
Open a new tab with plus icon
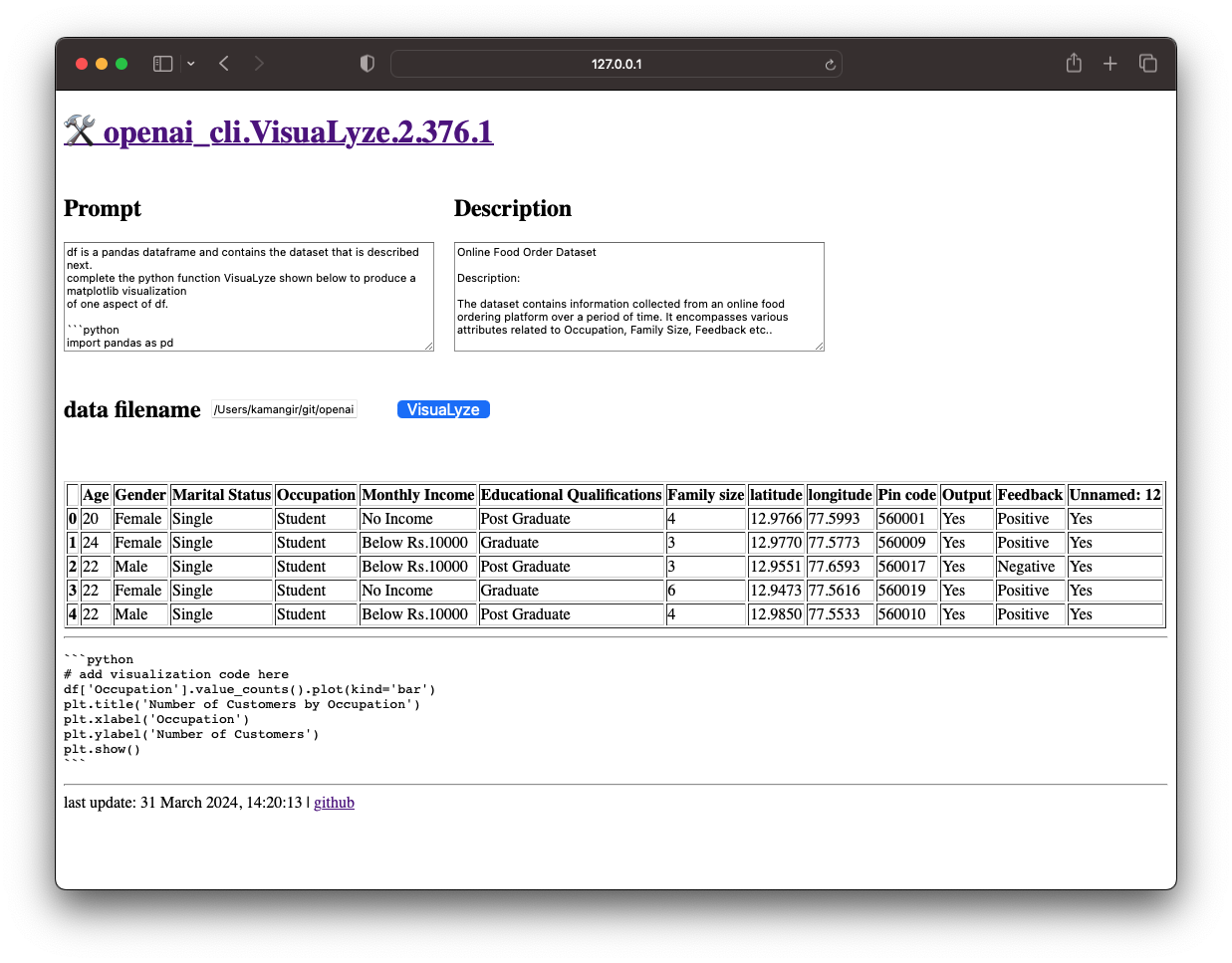coord(1110,64)
